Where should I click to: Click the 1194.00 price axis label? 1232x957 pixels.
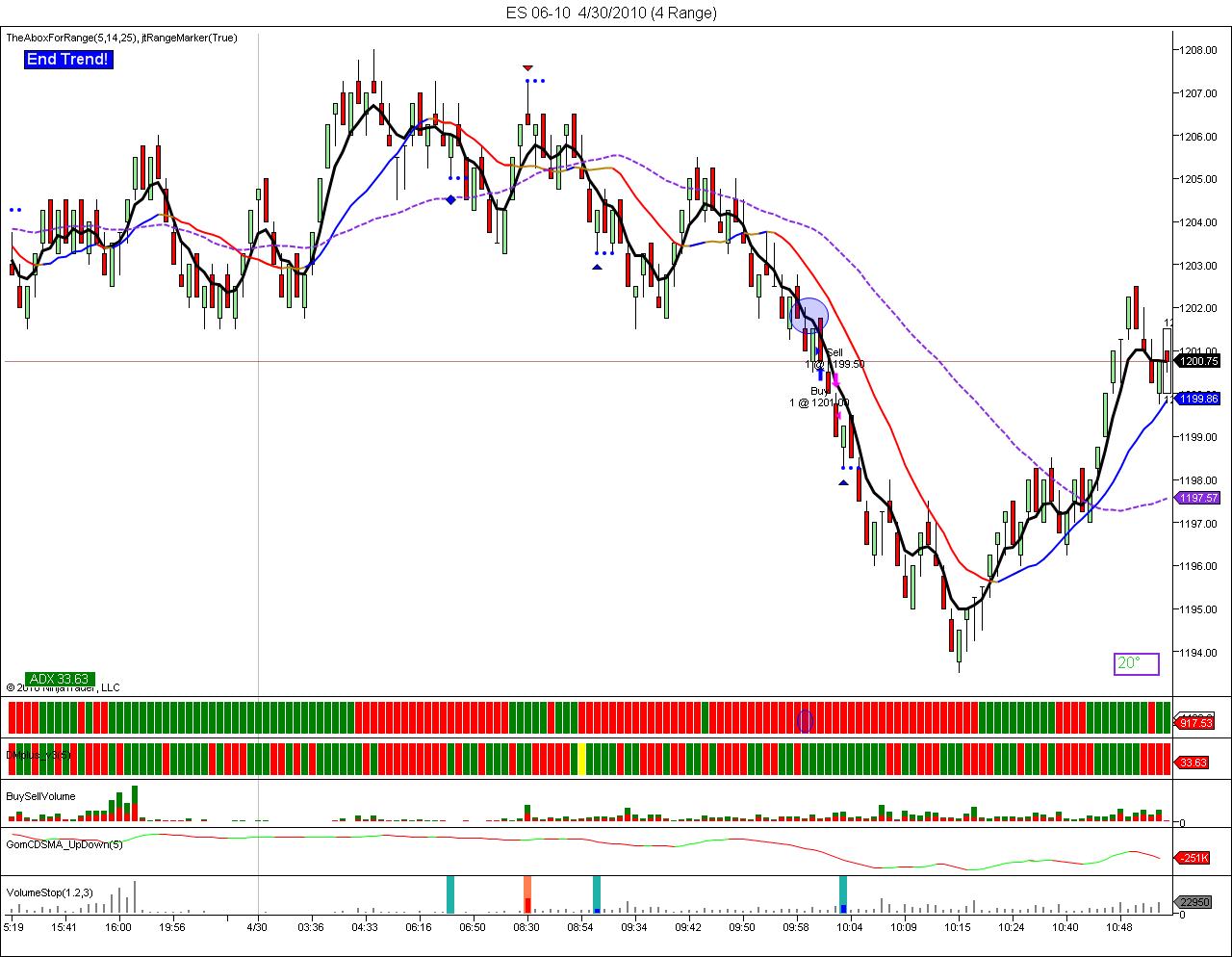pyautogui.click(x=1200, y=653)
